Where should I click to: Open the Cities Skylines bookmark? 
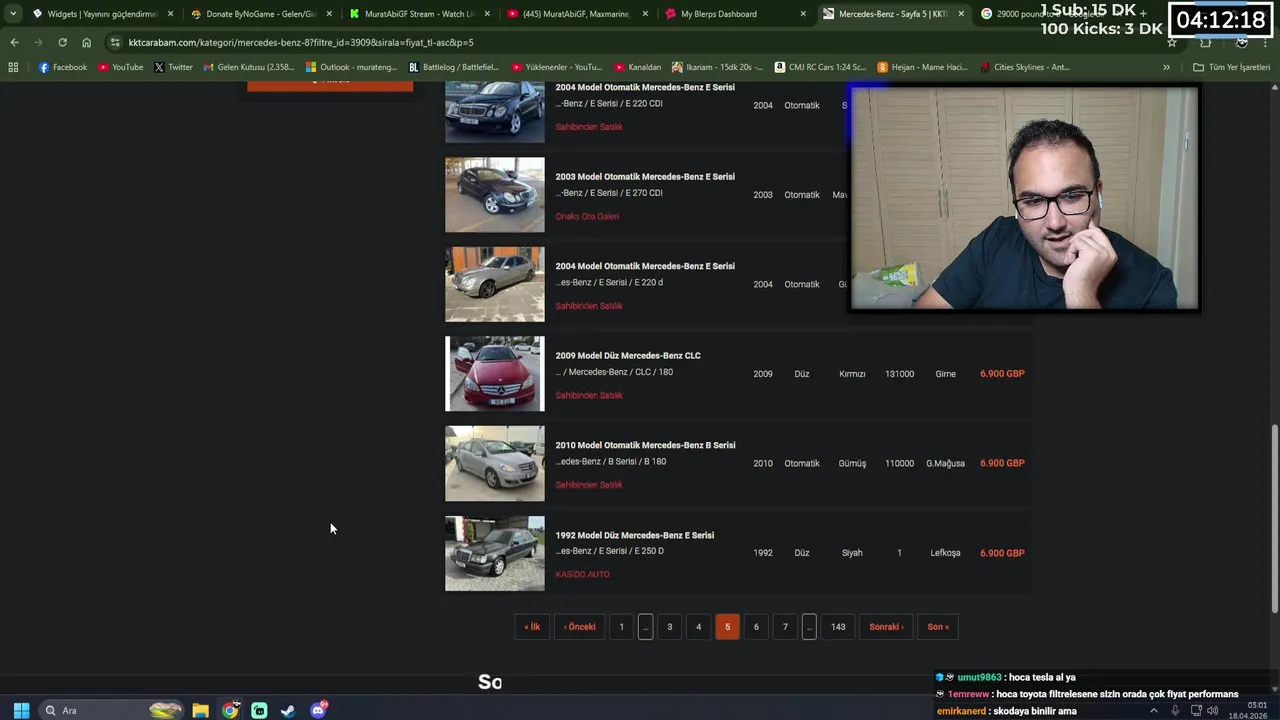point(1024,67)
